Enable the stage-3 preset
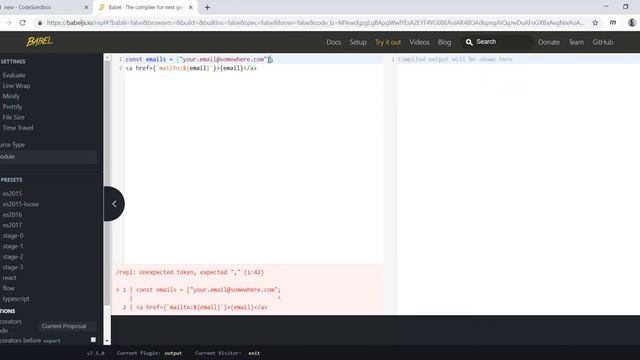The height and width of the screenshot is (360, 640). tap(13, 267)
